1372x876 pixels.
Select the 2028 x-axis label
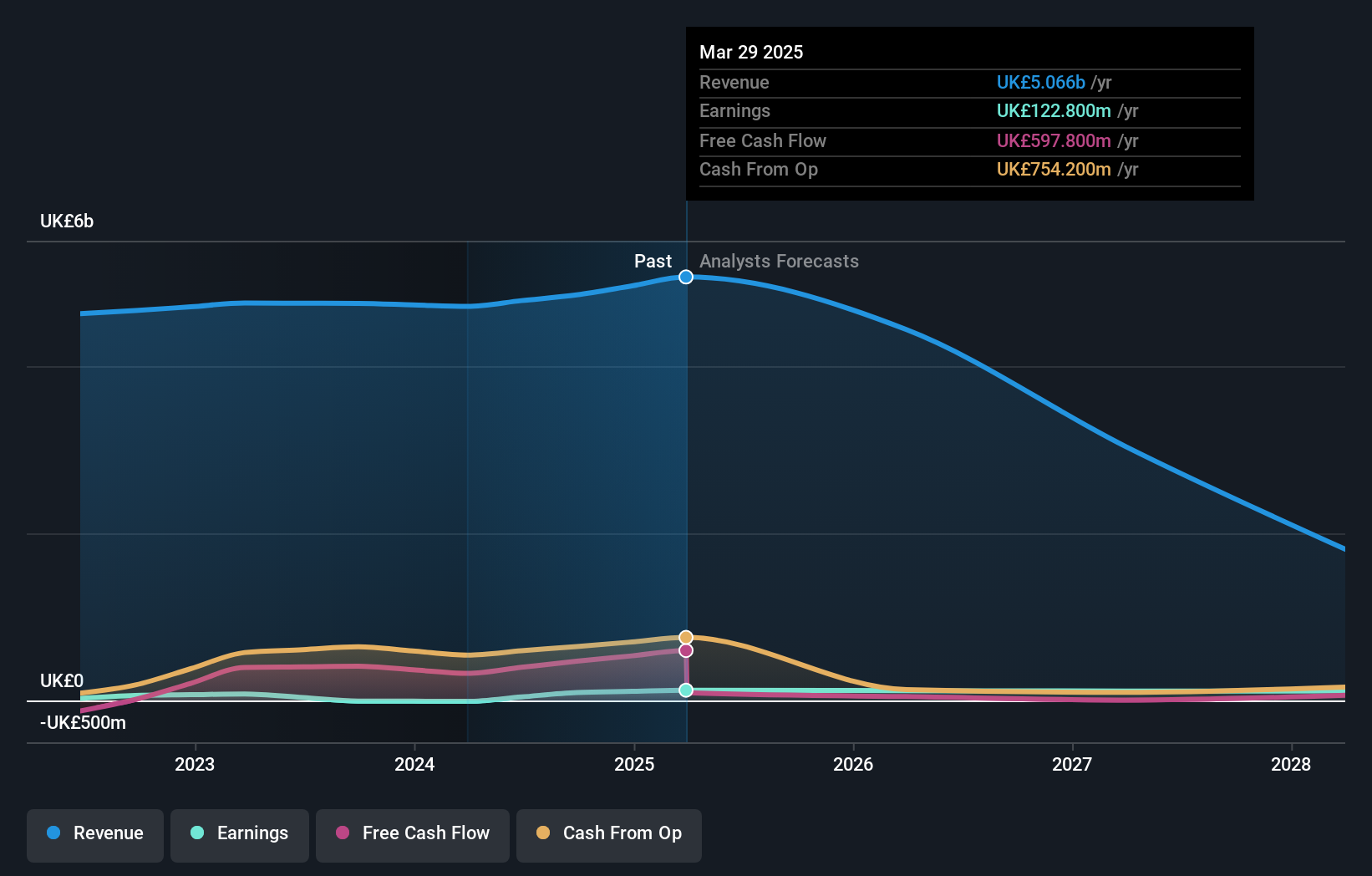(1291, 764)
